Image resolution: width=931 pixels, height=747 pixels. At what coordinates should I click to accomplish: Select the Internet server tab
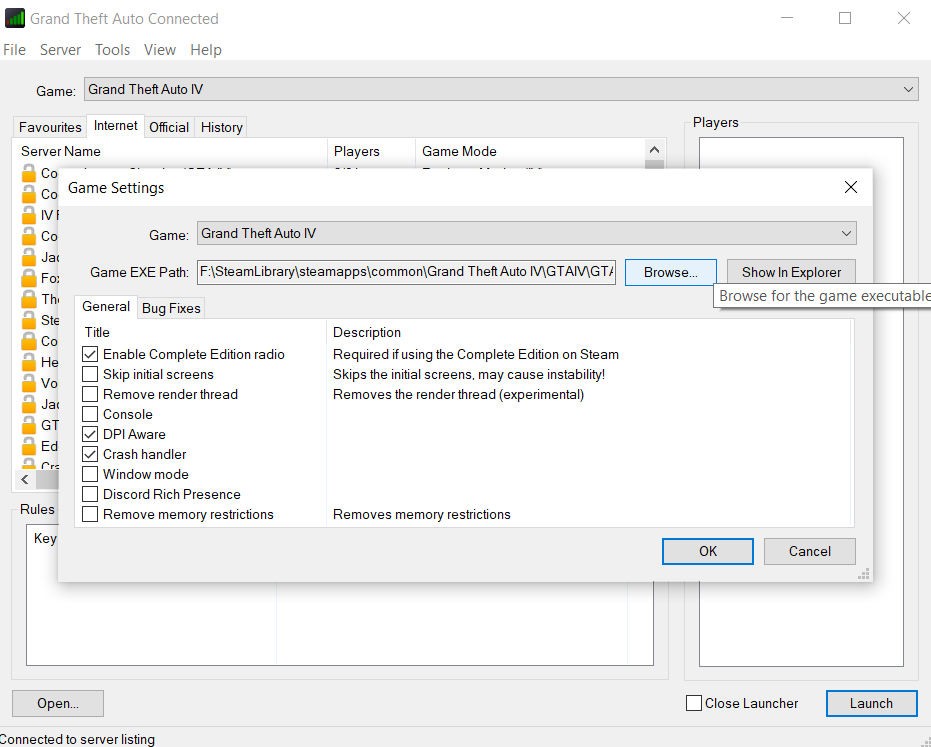(115, 126)
